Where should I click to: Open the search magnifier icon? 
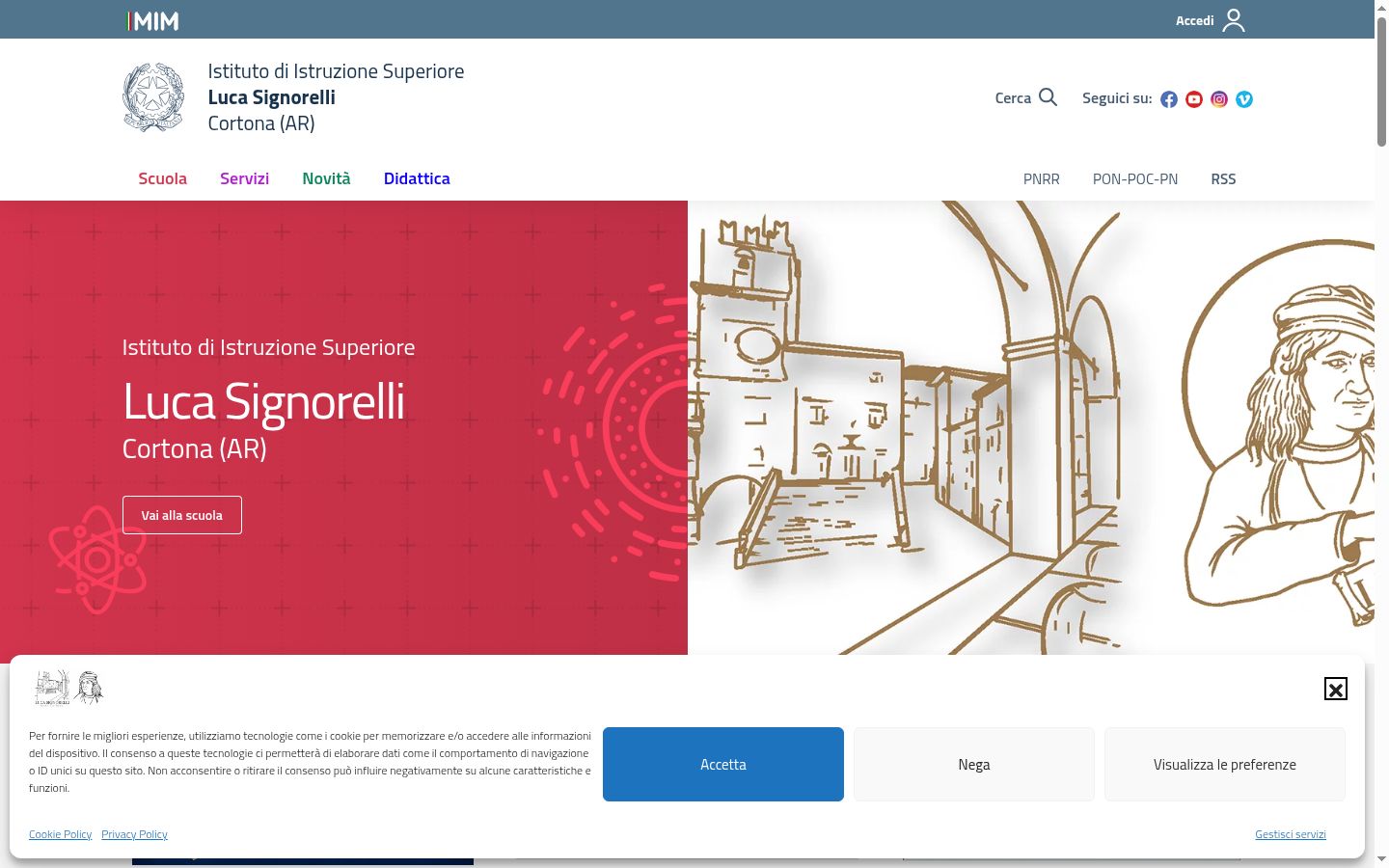point(1049,97)
